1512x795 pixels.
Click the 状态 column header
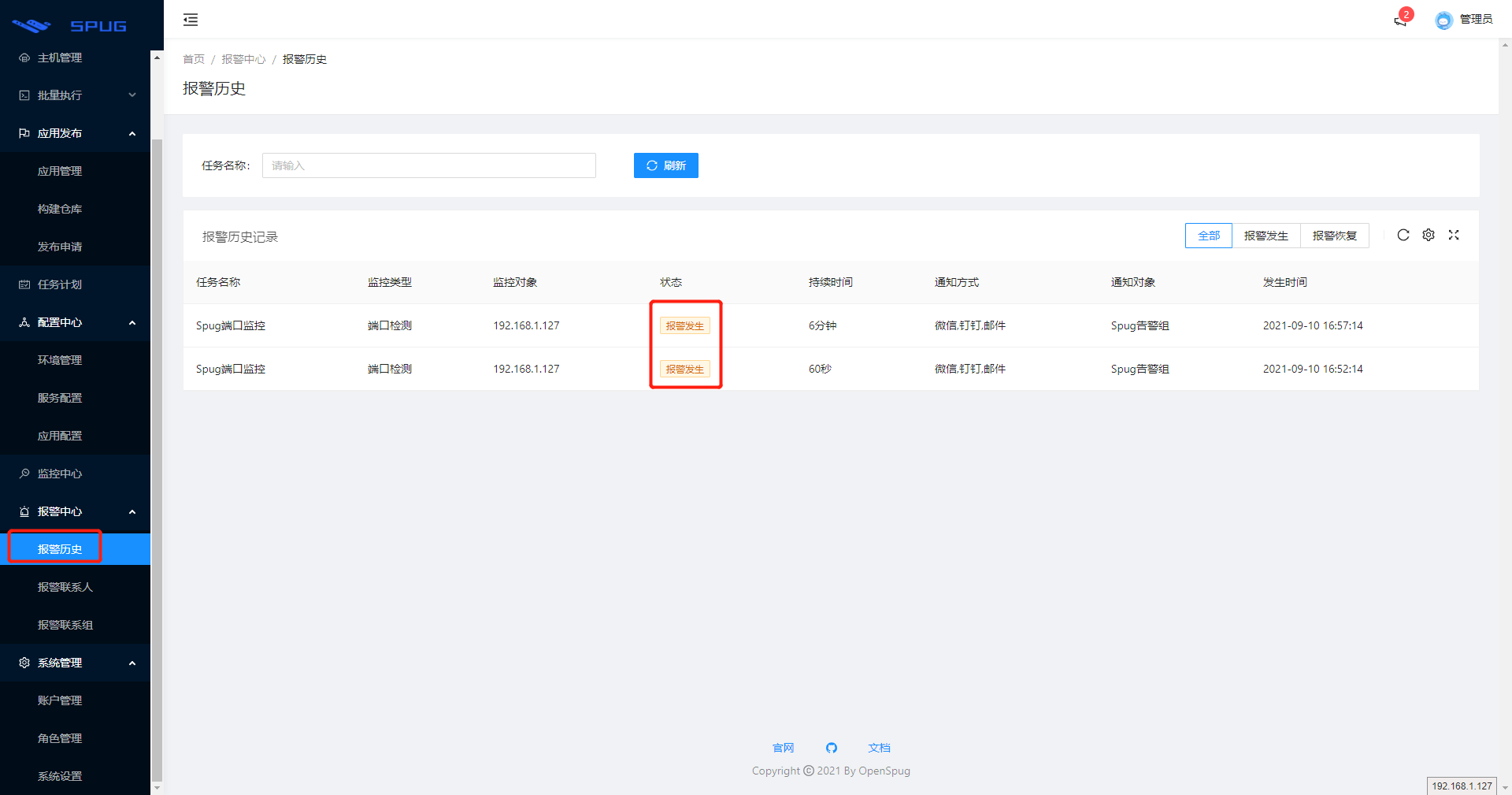click(x=671, y=282)
